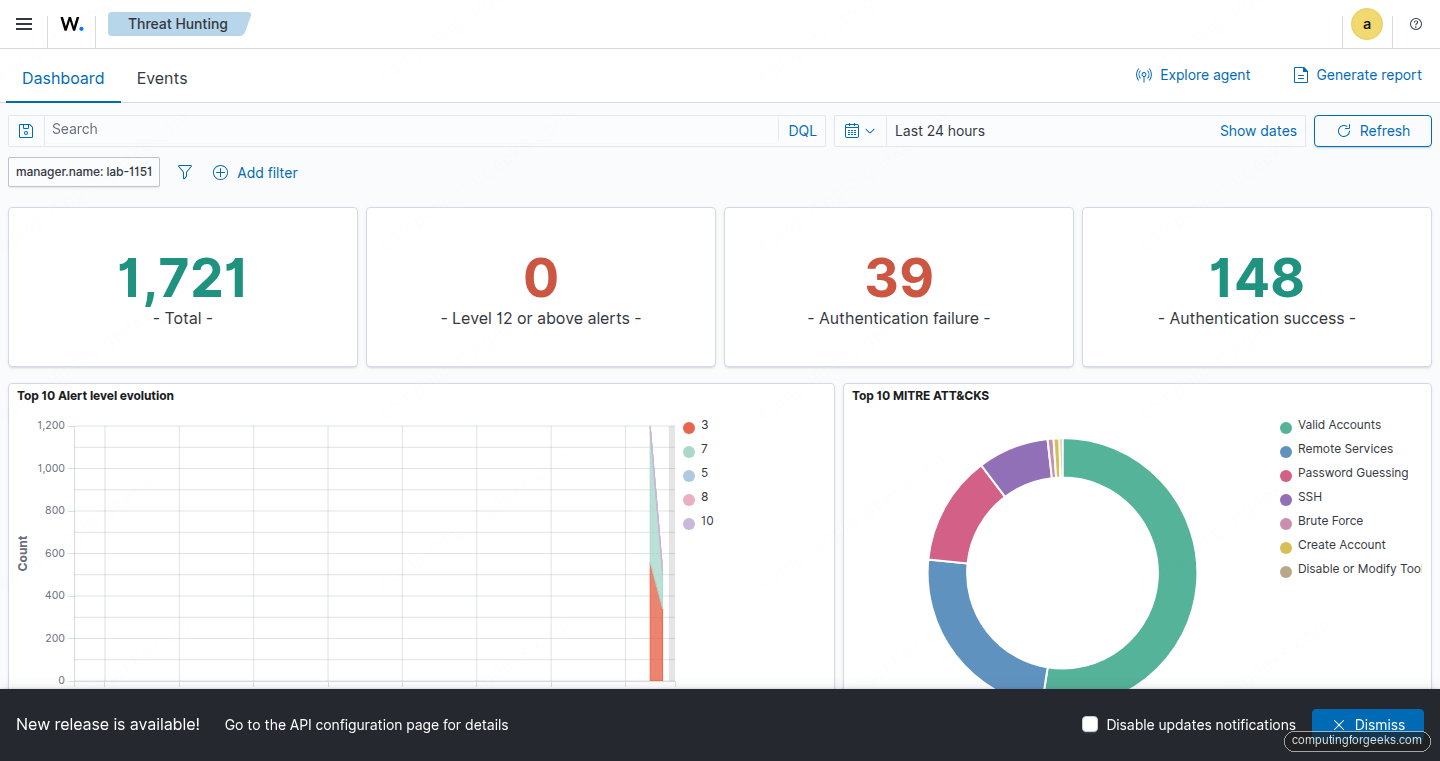This screenshot has height=761, width=1440.
Task: Open the DQL query language selector
Action: tap(801, 130)
